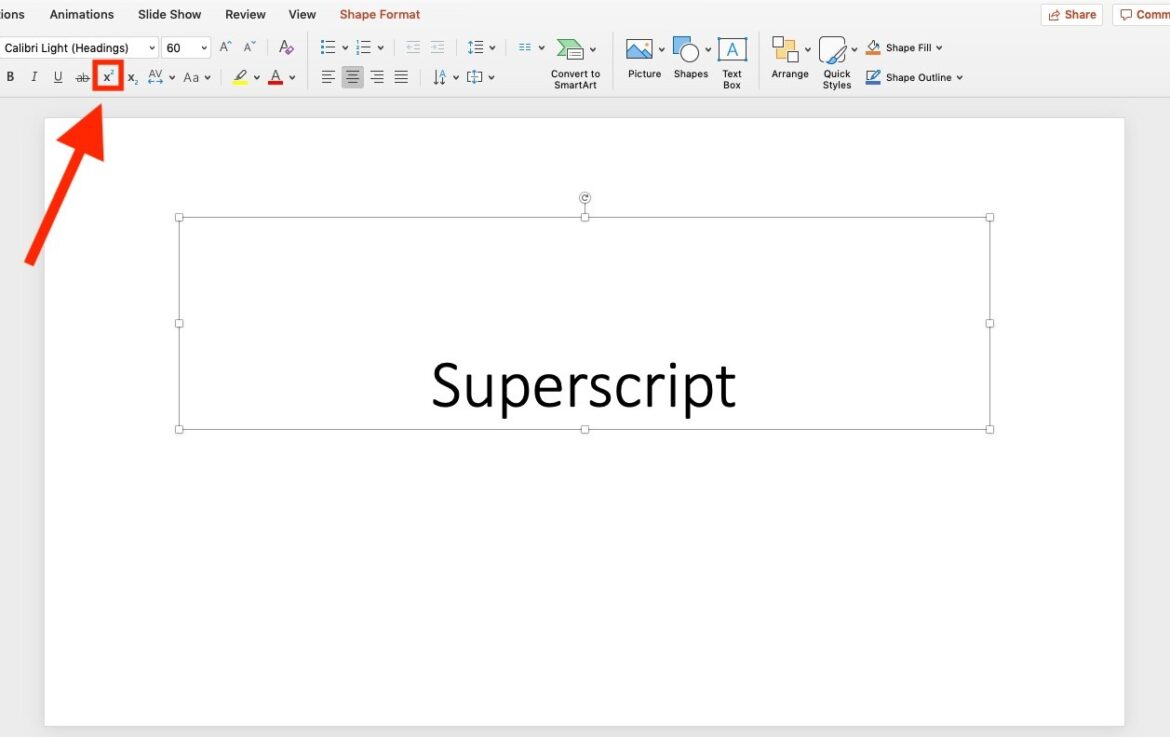
Task: Expand the Shape Outline dropdown
Action: 960,77
